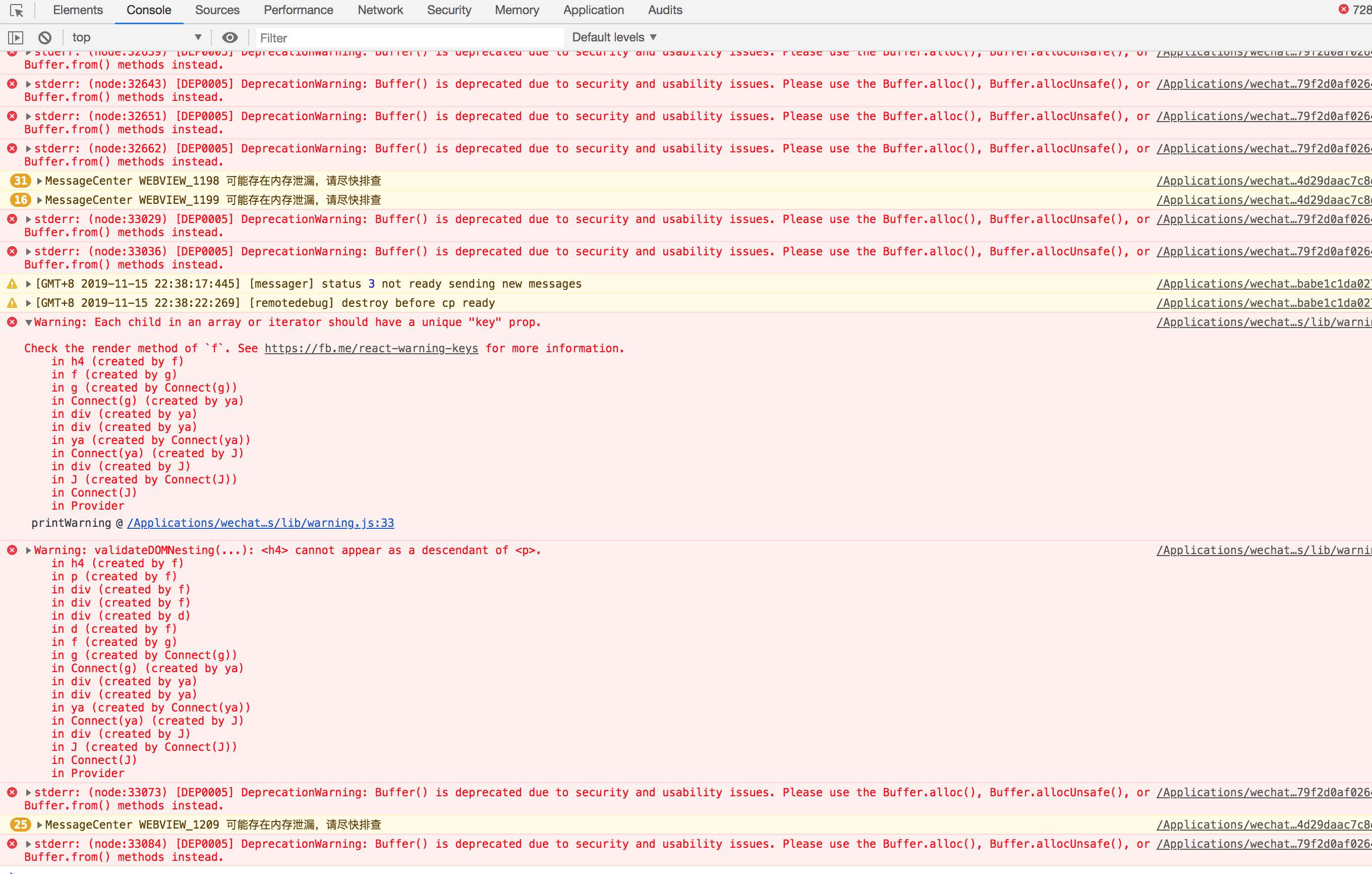The height and width of the screenshot is (874, 1372).
Task: Click error icon on node:33073 row
Action: (12, 792)
